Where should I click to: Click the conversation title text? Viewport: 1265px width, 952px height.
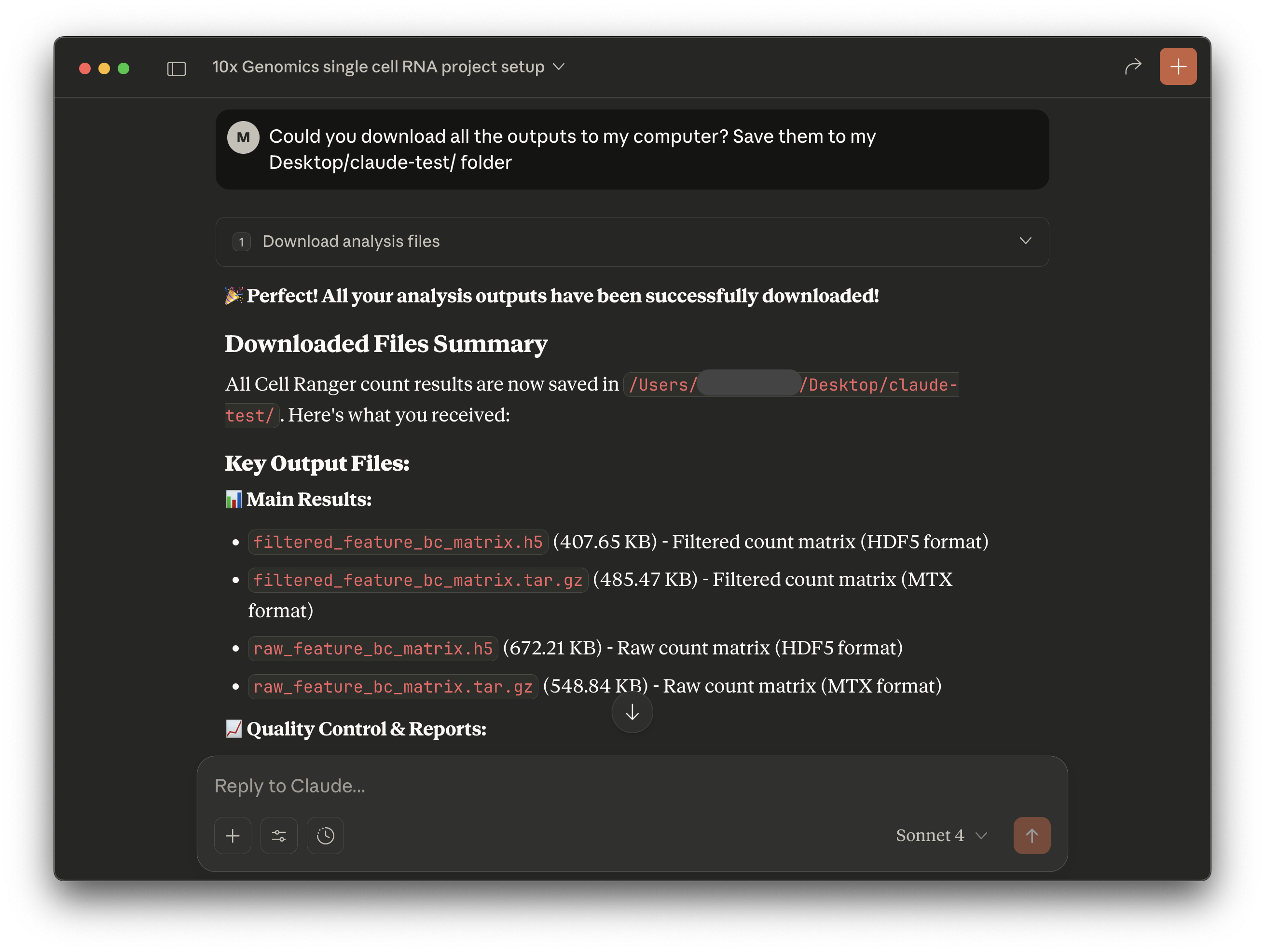(x=378, y=67)
